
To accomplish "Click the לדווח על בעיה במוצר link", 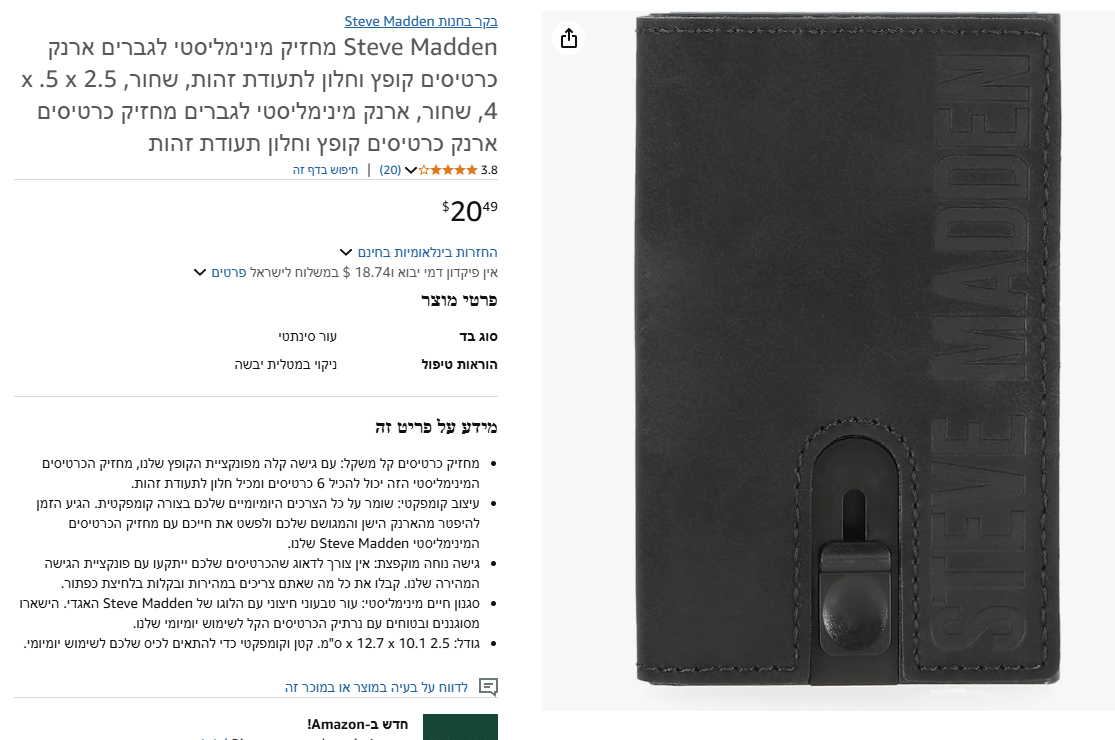I will [377, 687].
